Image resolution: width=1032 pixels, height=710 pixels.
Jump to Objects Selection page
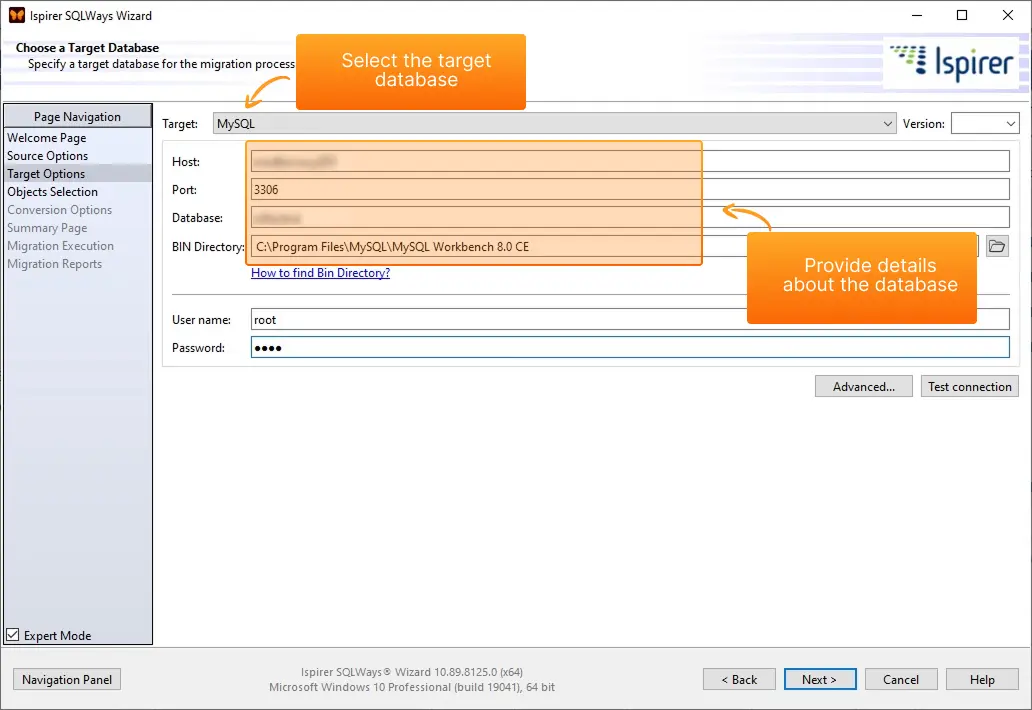(53, 191)
